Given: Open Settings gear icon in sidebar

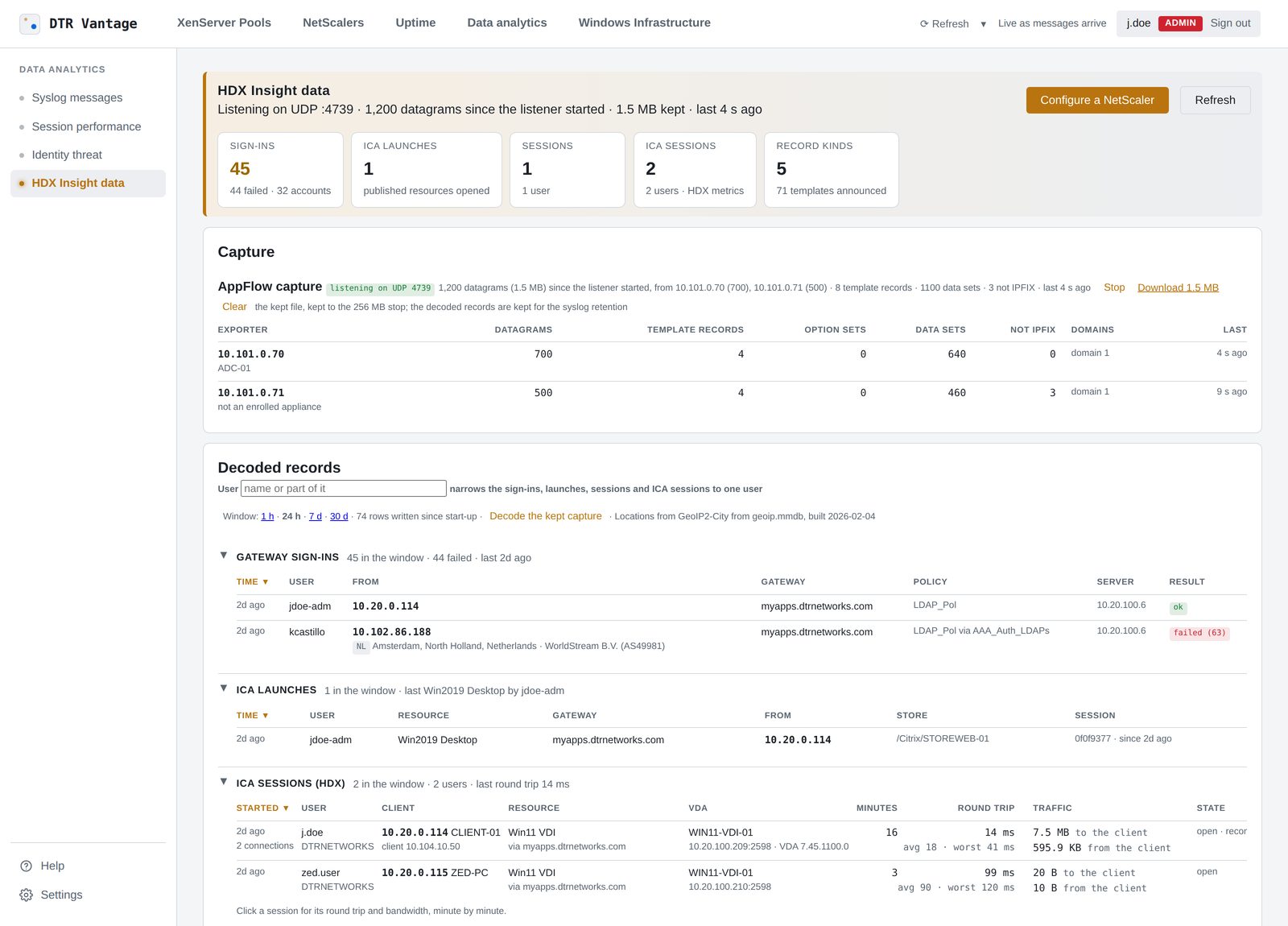Looking at the screenshot, I should pyautogui.click(x=26, y=895).
